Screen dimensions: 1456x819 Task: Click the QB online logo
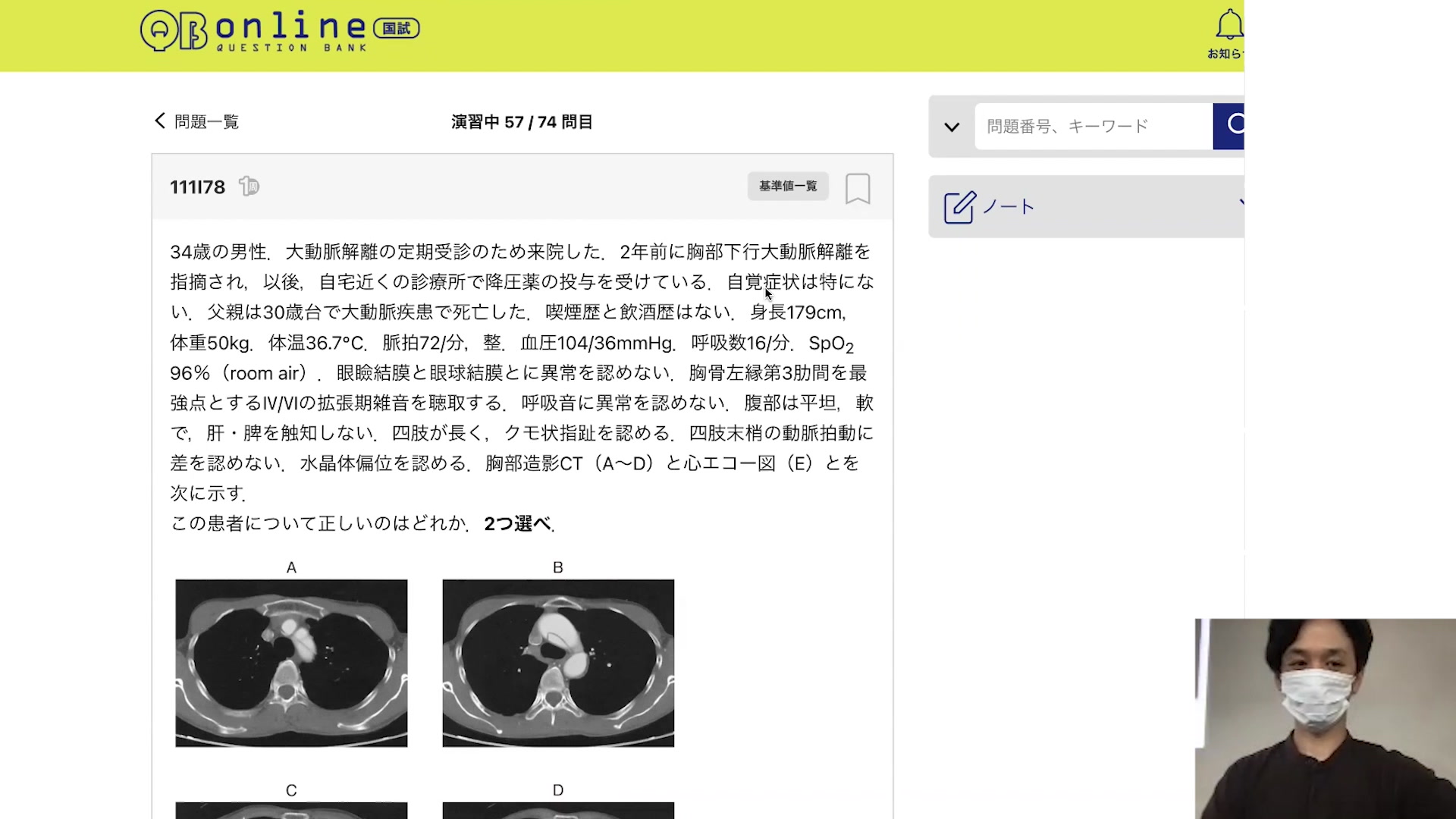(x=254, y=30)
